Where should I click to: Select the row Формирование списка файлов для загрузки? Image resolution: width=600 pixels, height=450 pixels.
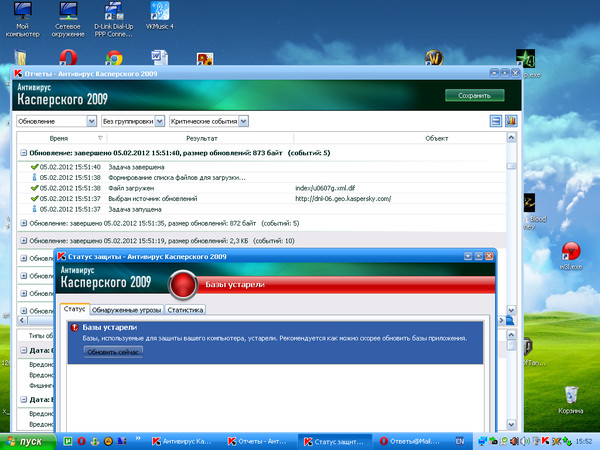[x=262, y=178]
